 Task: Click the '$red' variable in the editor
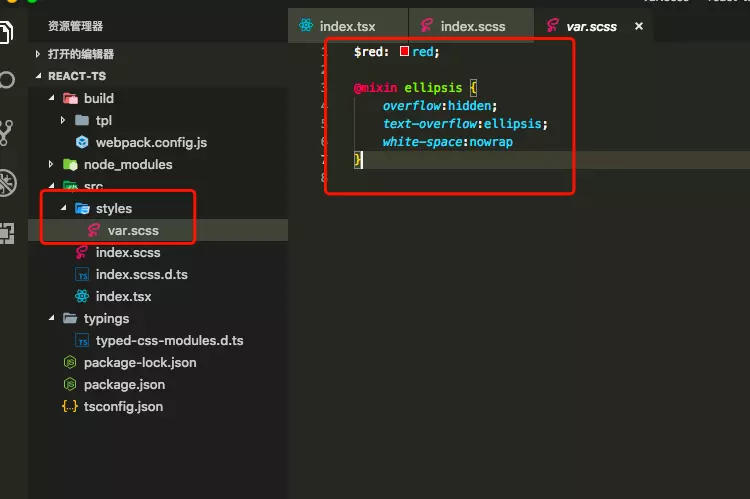(368, 52)
